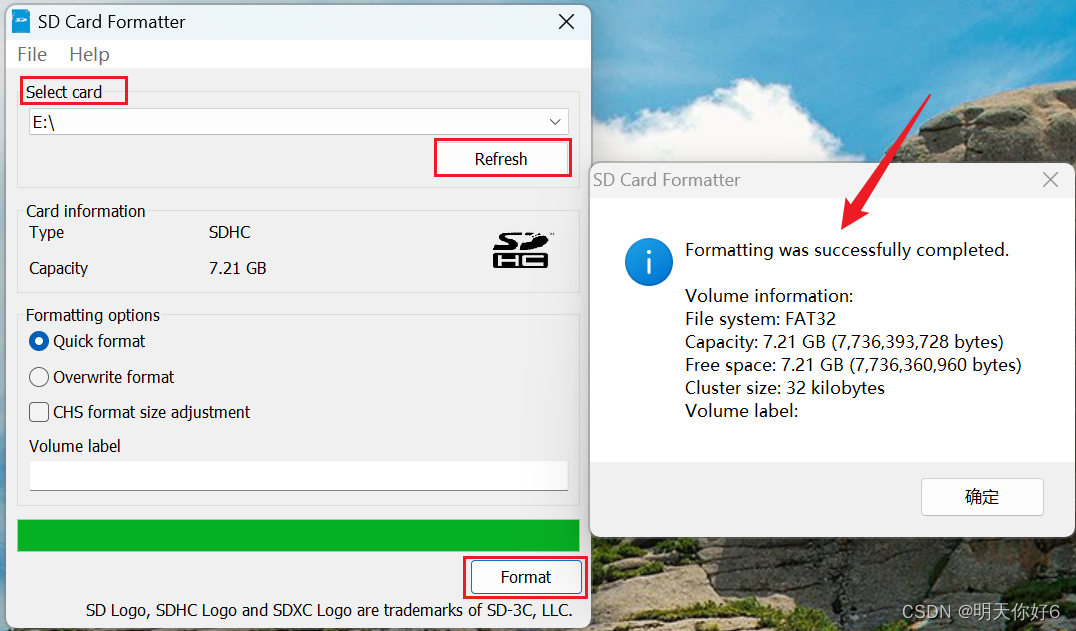
Task: Click the SDHC logo icon
Action: coord(521,249)
